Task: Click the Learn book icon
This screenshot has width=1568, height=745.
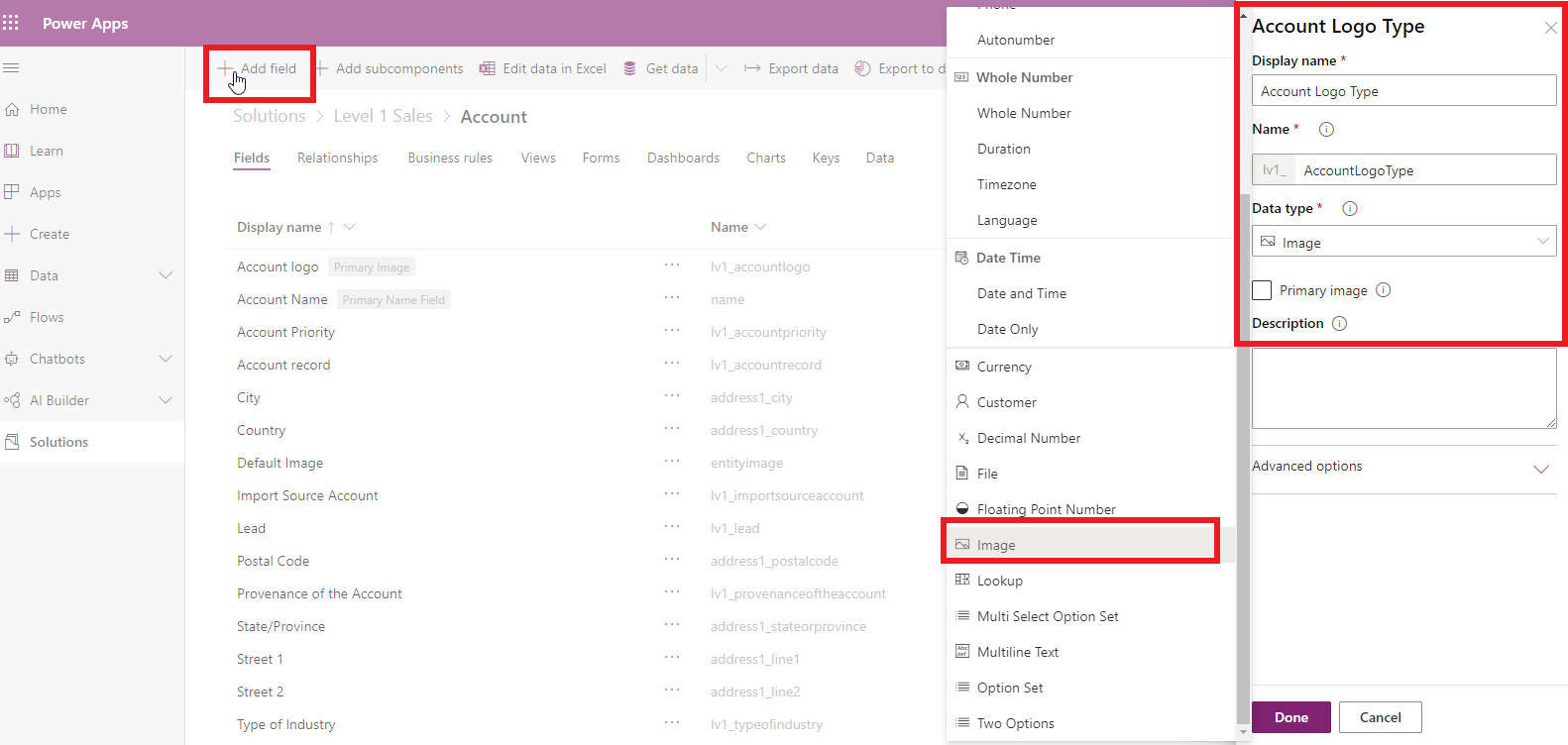Action: click(x=12, y=151)
